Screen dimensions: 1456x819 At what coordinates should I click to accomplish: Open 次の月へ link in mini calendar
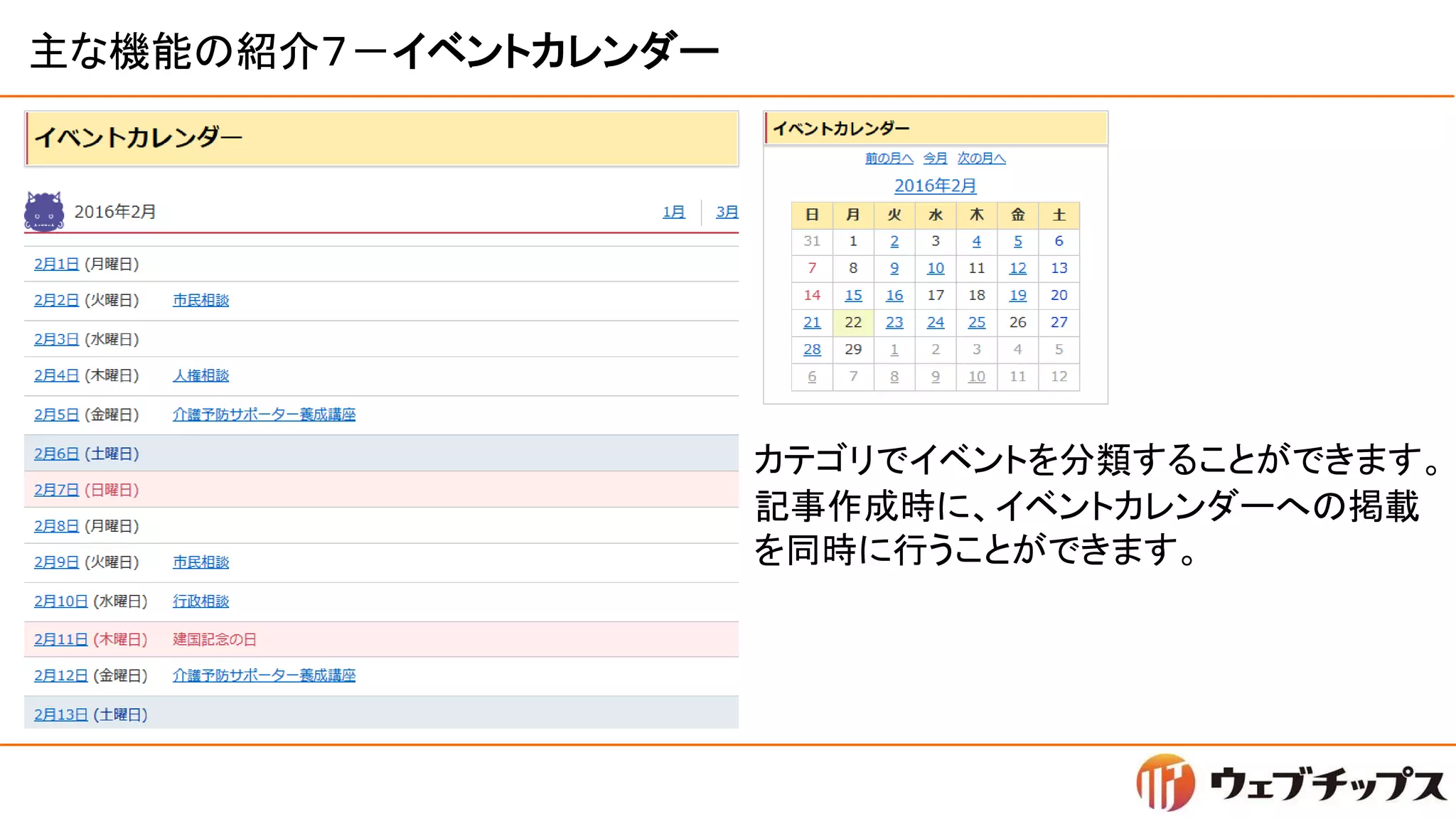pyautogui.click(x=981, y=158)
